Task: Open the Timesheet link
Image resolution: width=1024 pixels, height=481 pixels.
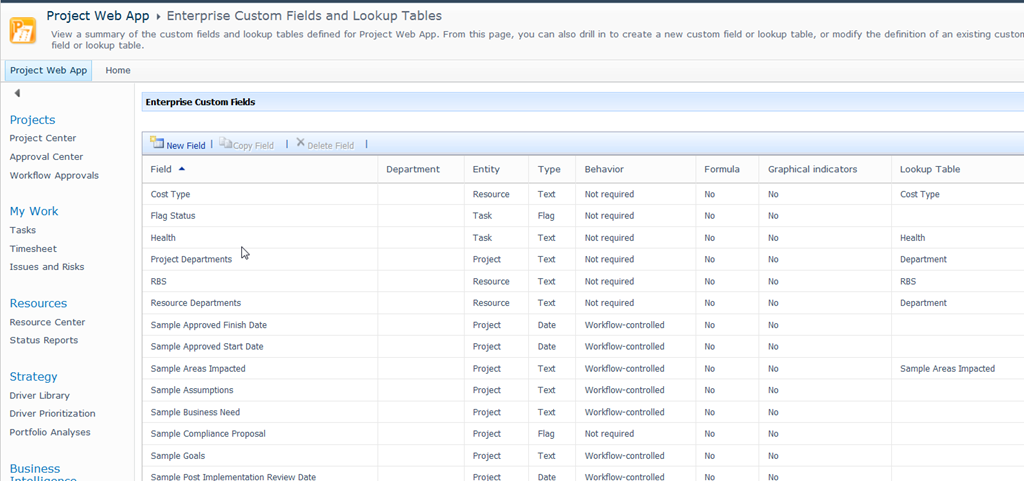Action: tap(33, 249)
